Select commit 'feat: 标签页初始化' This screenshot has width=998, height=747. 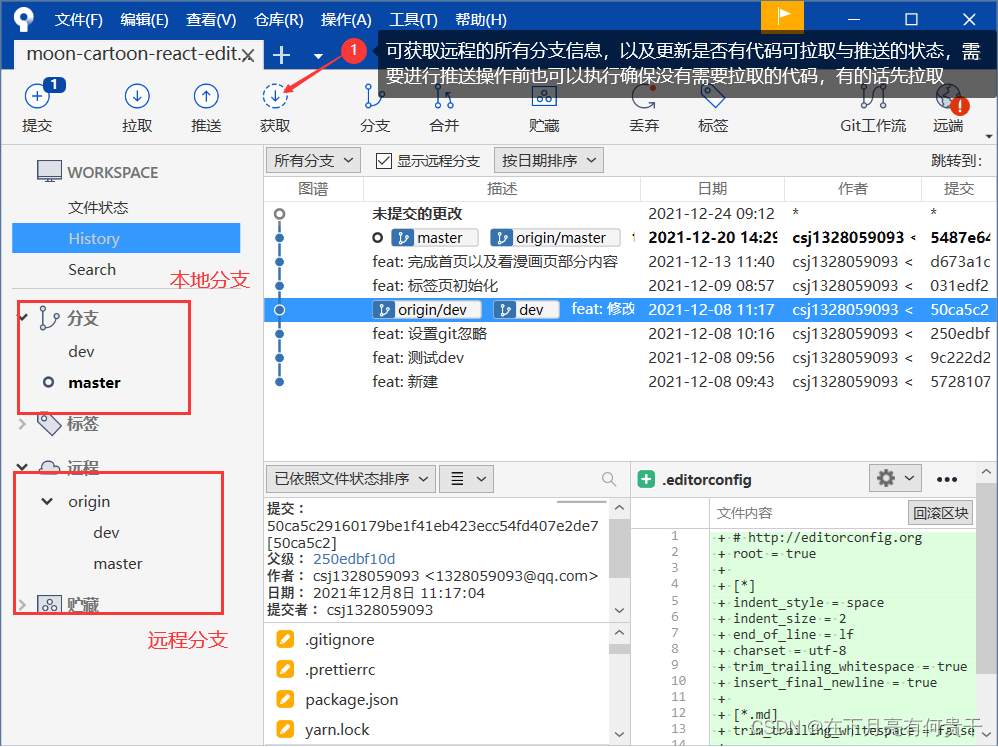(x=630, y=286)
